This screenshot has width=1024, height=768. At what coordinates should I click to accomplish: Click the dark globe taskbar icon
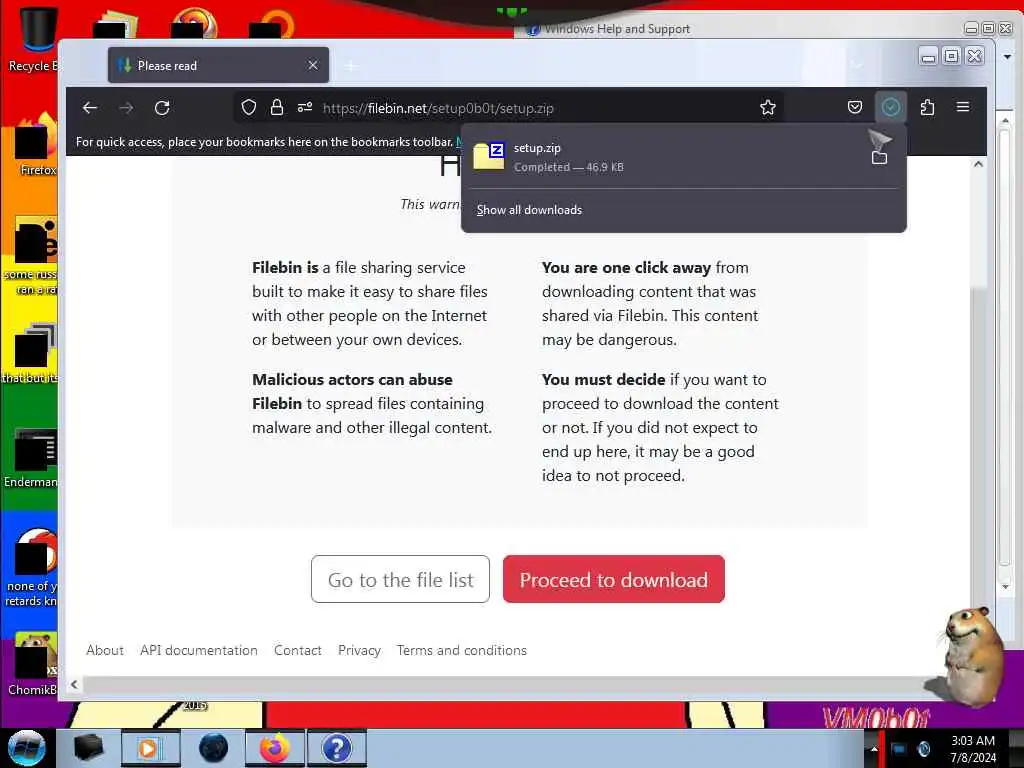213,748
